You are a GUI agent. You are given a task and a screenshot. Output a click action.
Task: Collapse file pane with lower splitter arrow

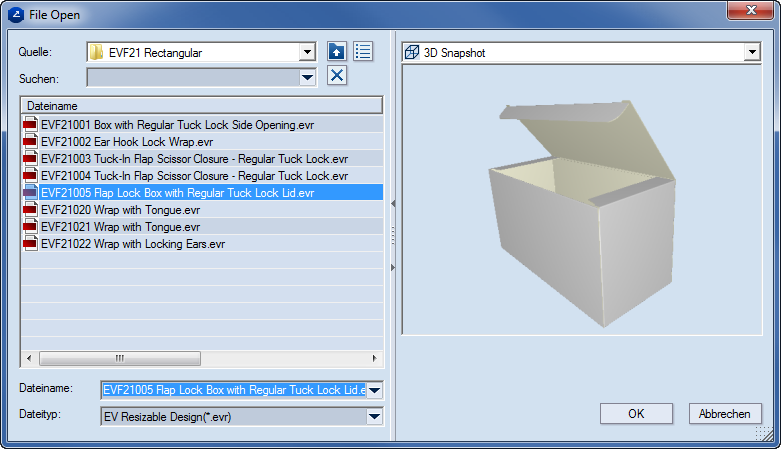coord(393,268)
